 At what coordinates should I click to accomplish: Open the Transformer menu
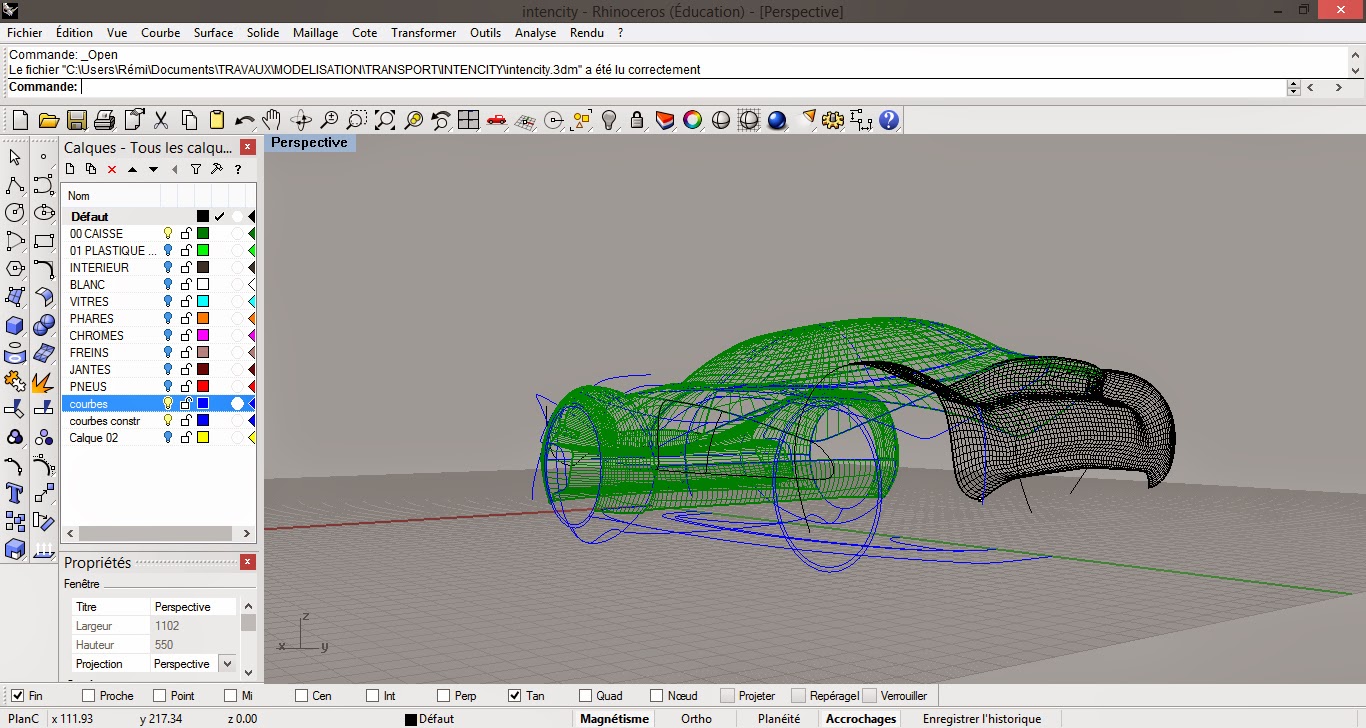[424, 33]
